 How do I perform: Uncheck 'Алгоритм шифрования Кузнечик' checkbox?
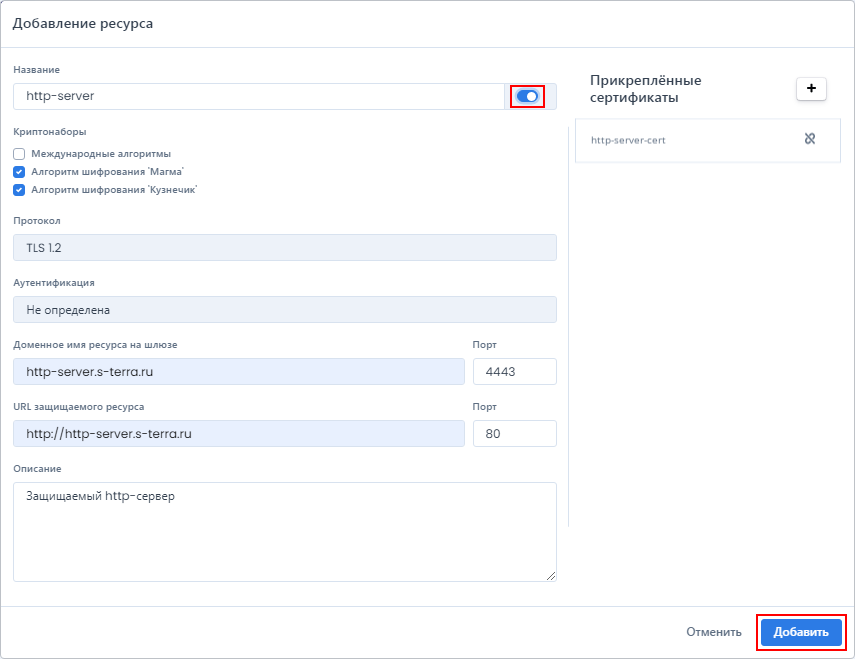(x=19, y=190)
